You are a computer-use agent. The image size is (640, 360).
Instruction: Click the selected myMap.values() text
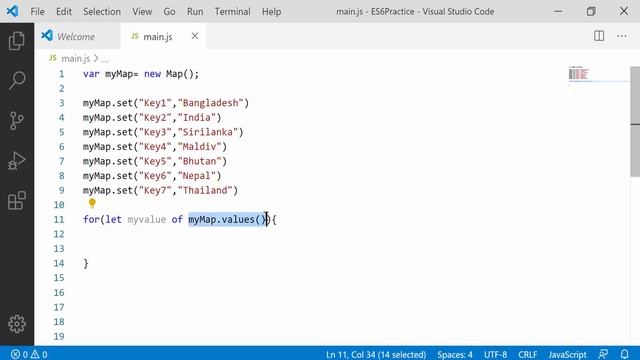227,220
